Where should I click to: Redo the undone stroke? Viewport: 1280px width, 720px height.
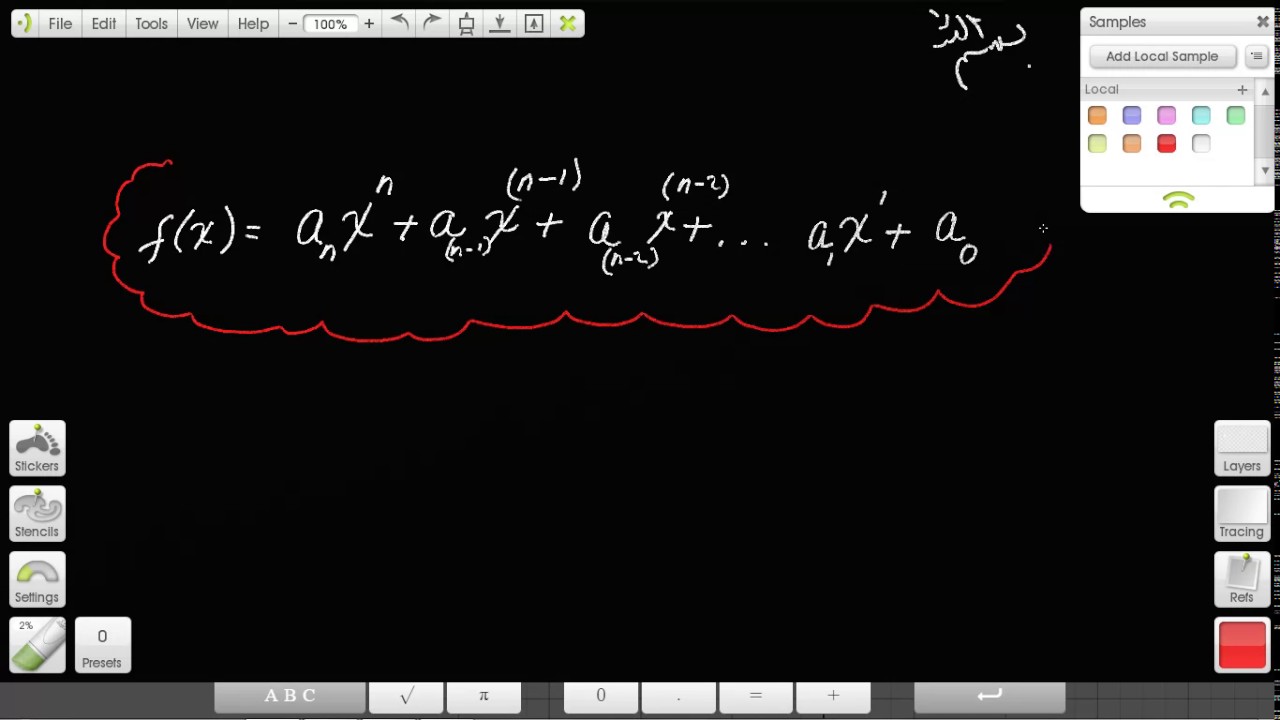[x=432, y=23]
